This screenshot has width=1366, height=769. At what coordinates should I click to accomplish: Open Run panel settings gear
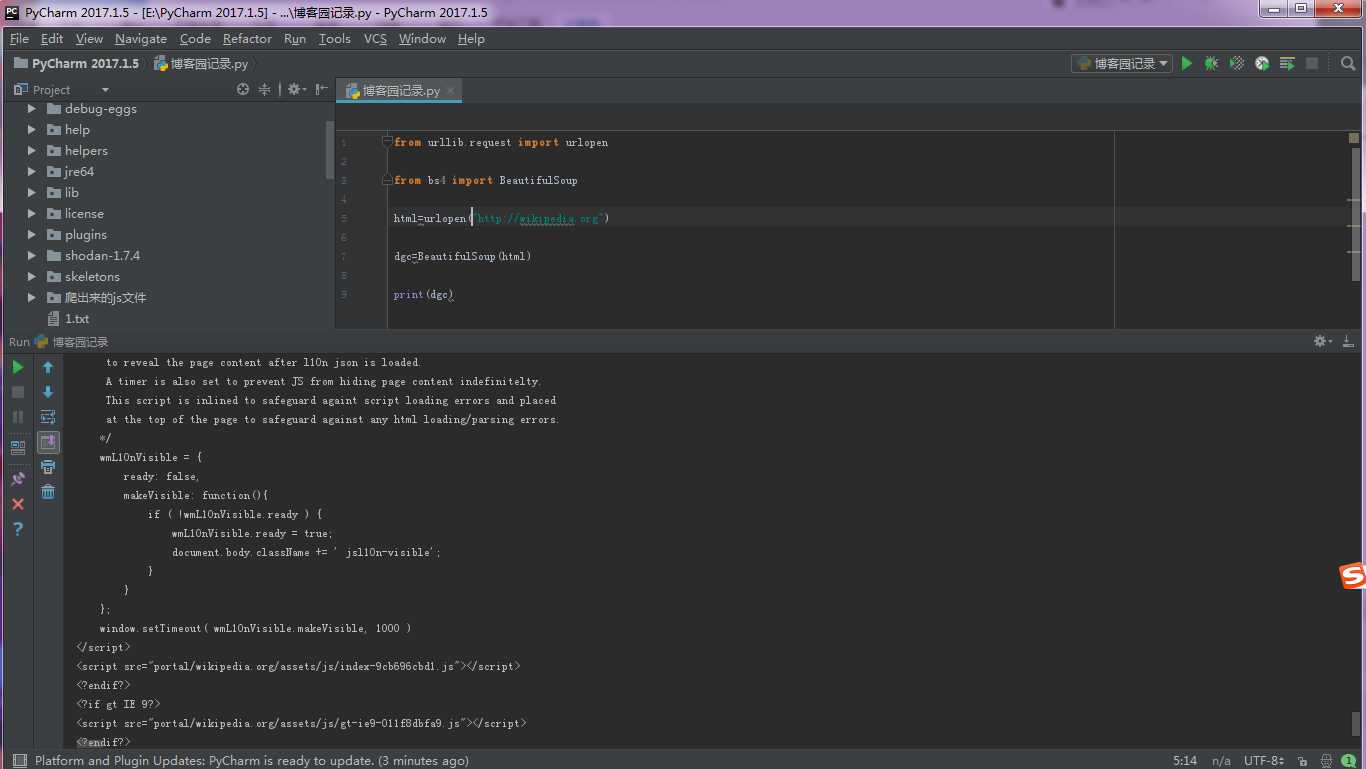pyautogui.click(x=1322, y=341)
